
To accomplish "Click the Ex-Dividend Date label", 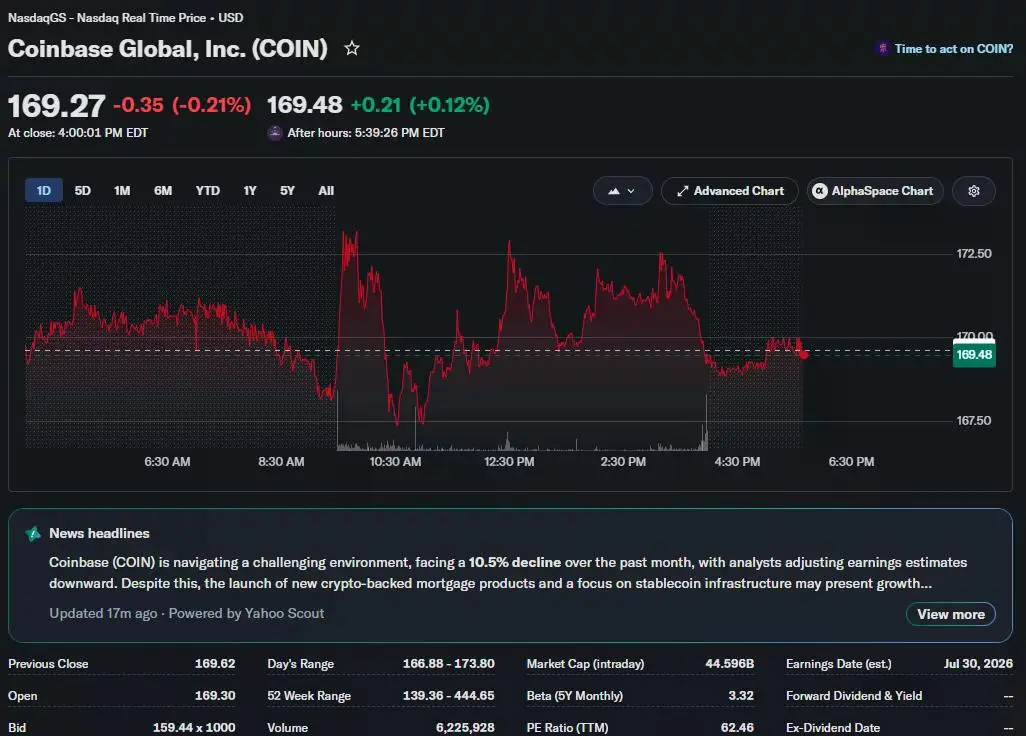I will [833, 727].
